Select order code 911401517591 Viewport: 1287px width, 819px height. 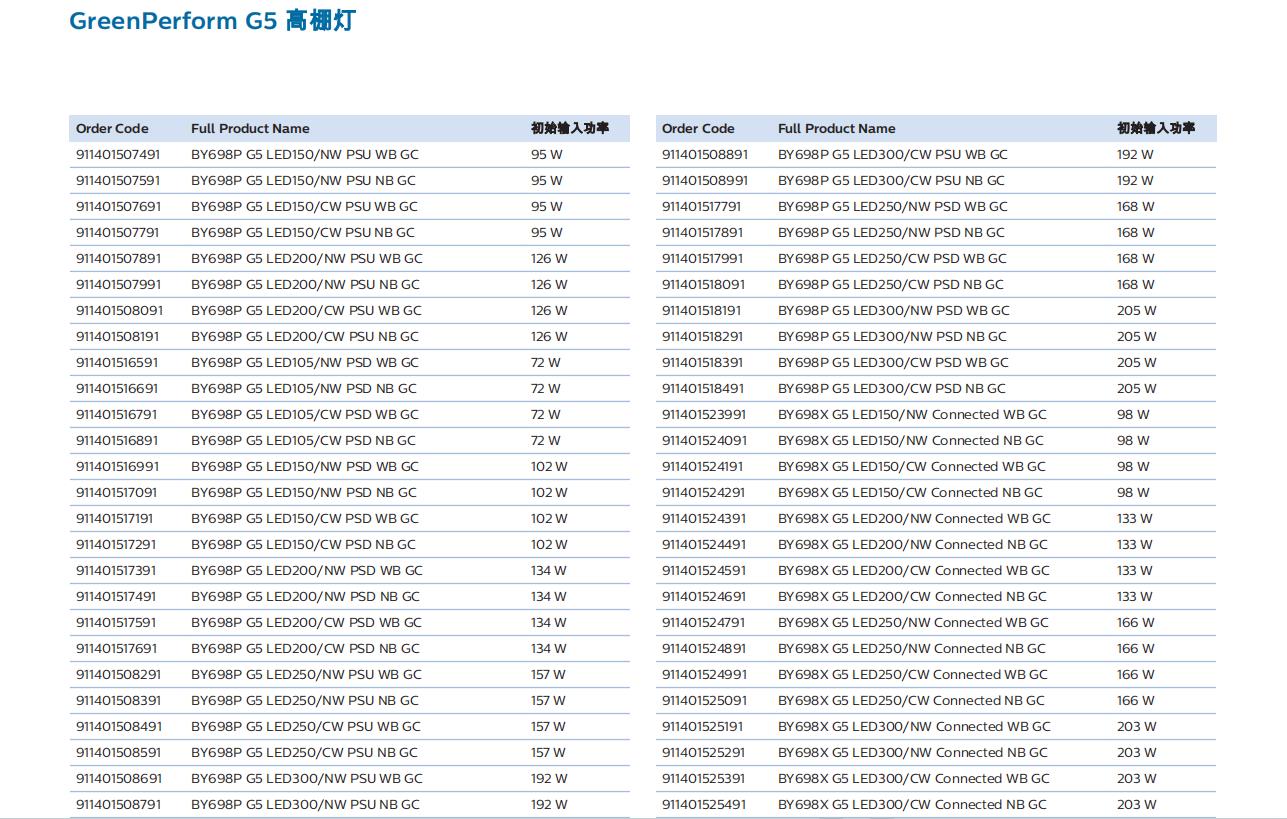point(116,623)
